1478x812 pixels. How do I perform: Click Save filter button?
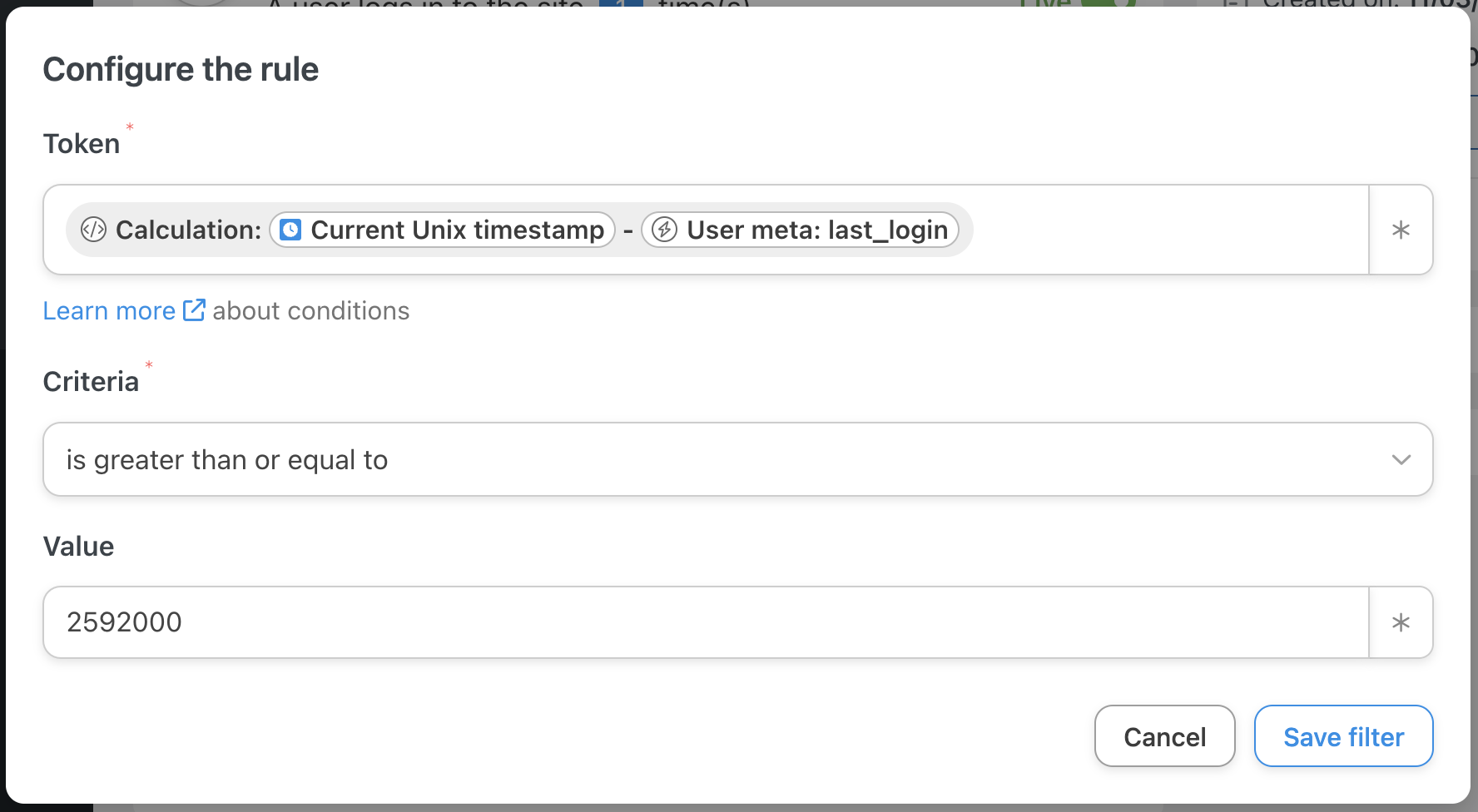pyautogui.click(x=1343, y=736)
